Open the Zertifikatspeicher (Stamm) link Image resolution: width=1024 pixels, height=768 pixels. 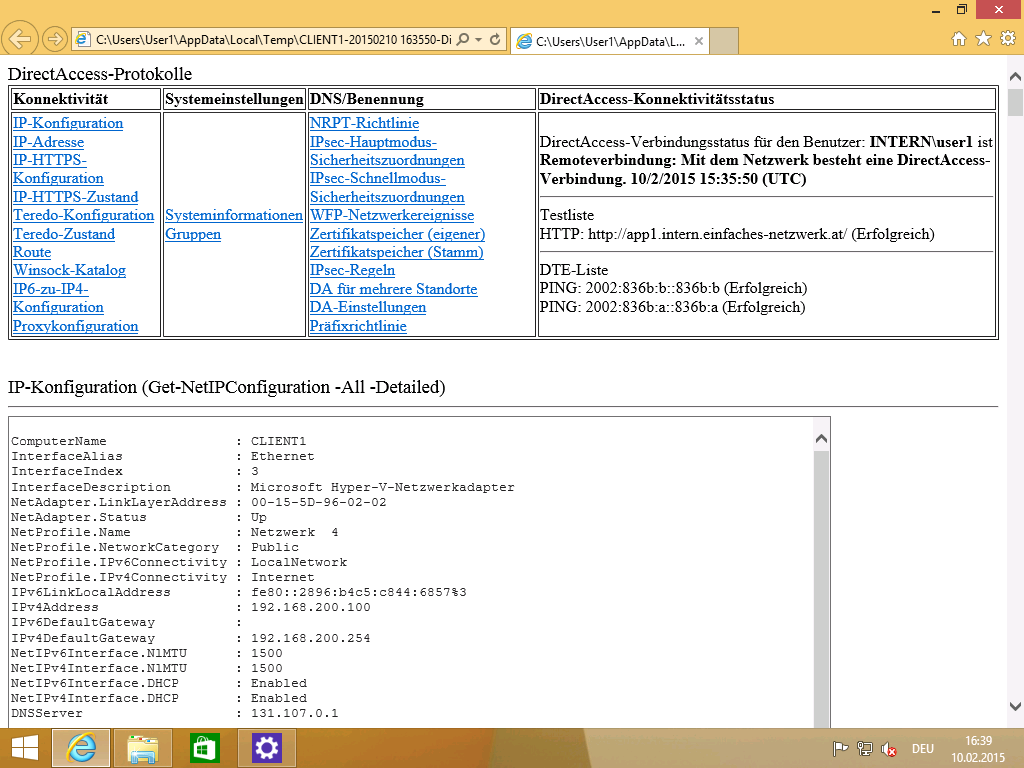[x=397, y=252]
